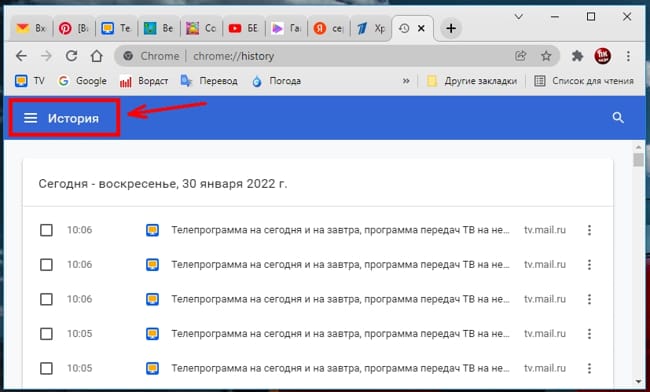
Task: Open the Перевод bookmark
Action: [209, 81]
